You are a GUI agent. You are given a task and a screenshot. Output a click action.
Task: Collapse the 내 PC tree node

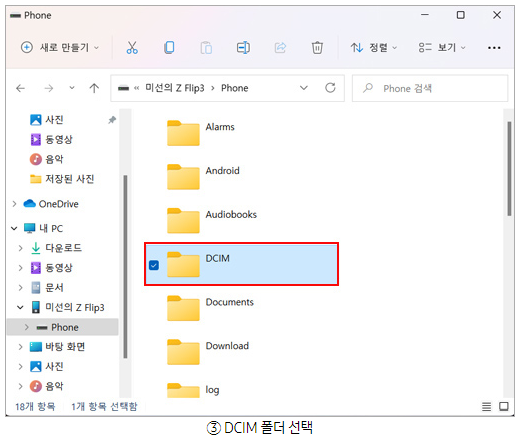tap(14, 228)
